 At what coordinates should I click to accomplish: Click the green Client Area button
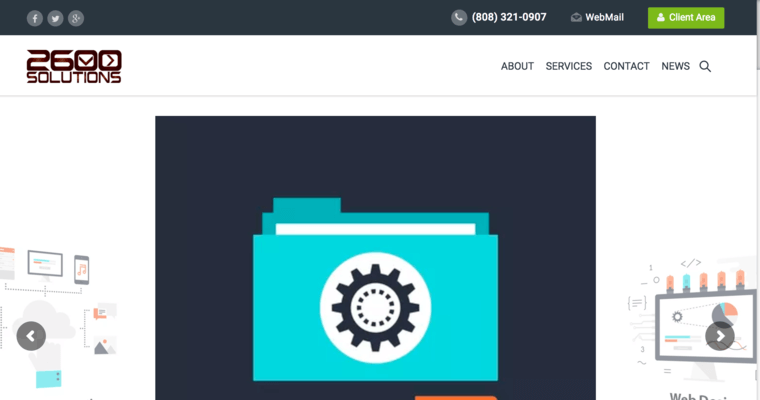[686, 17]
